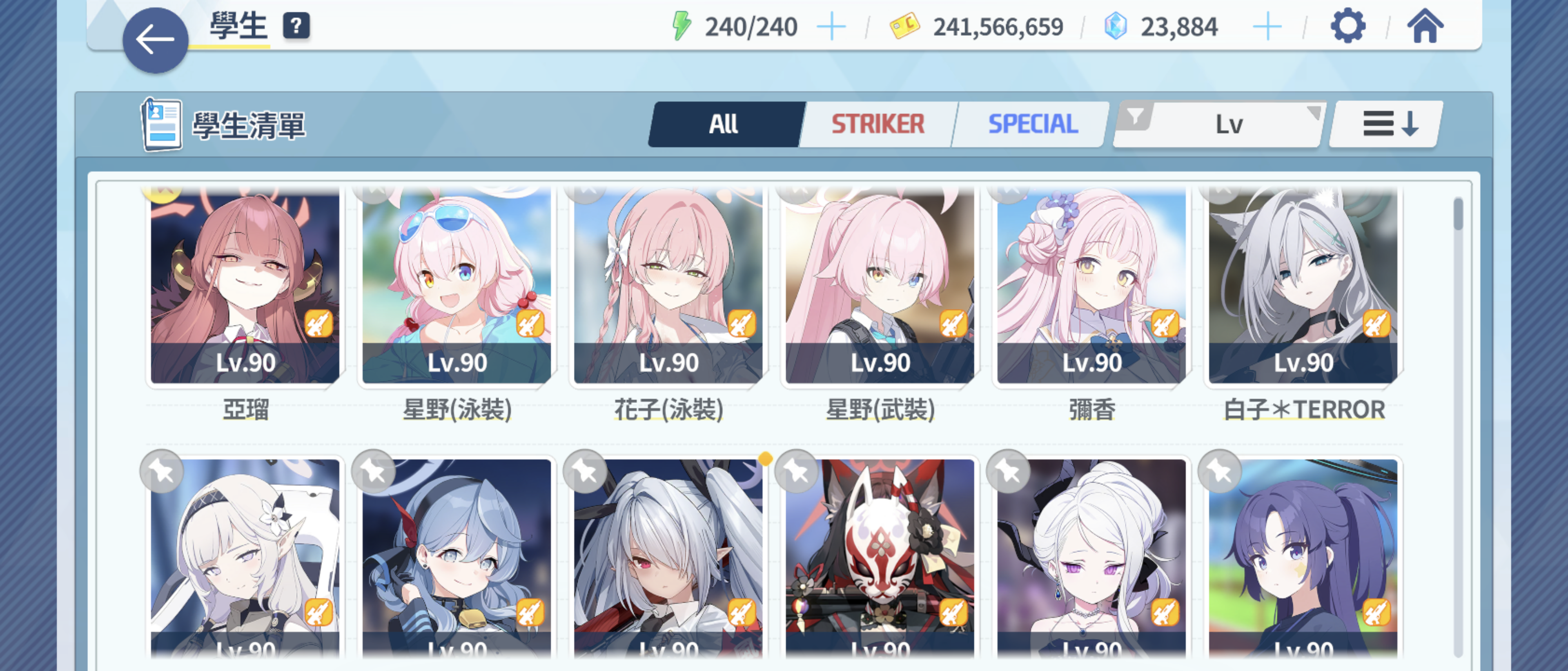Image resolution: width=1568 pixels, height=671 pixels.
Task: Select the All students tab
Action: (725, 124)
